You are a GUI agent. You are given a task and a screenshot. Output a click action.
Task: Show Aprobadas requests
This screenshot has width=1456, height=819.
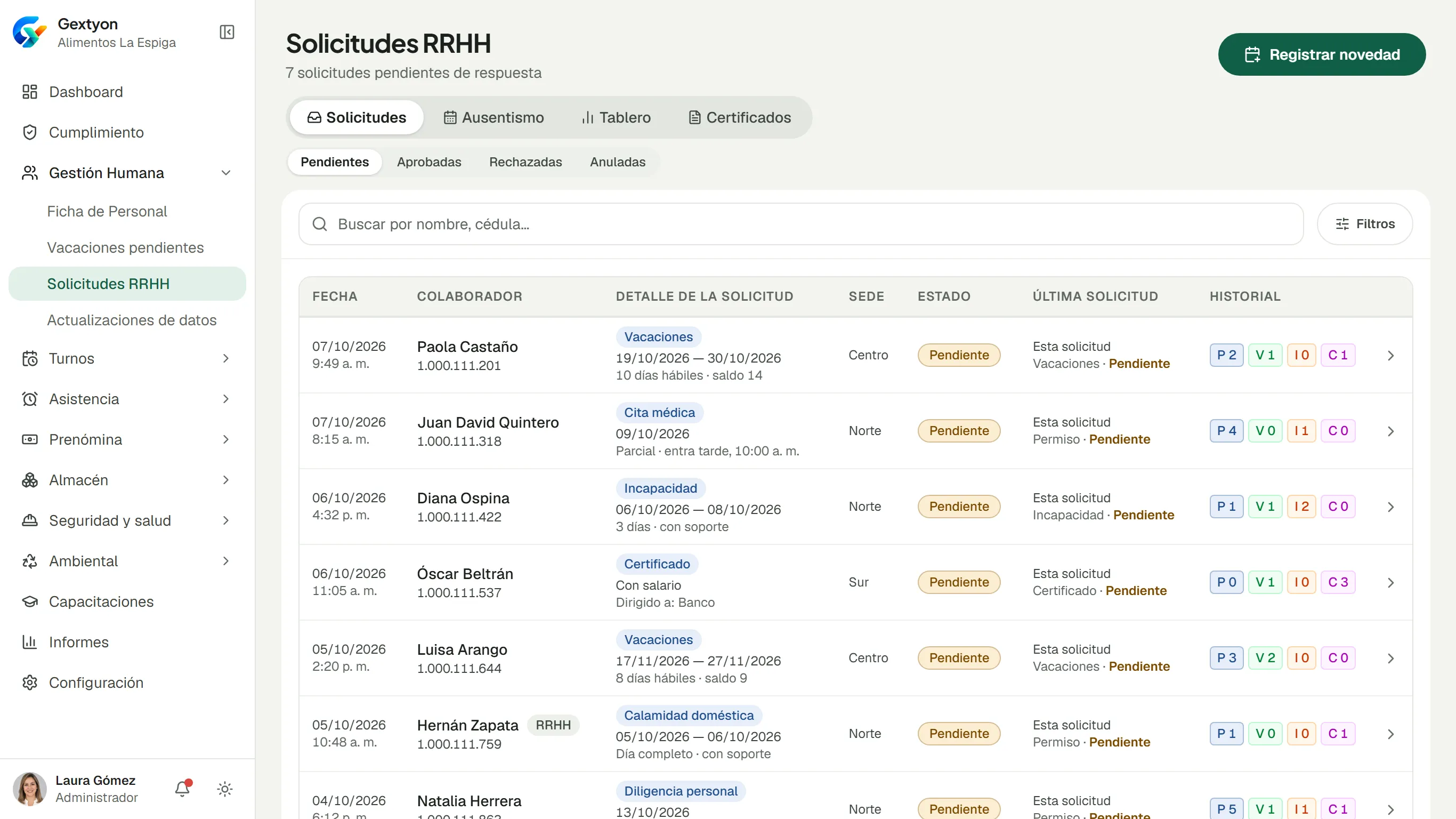429,162
